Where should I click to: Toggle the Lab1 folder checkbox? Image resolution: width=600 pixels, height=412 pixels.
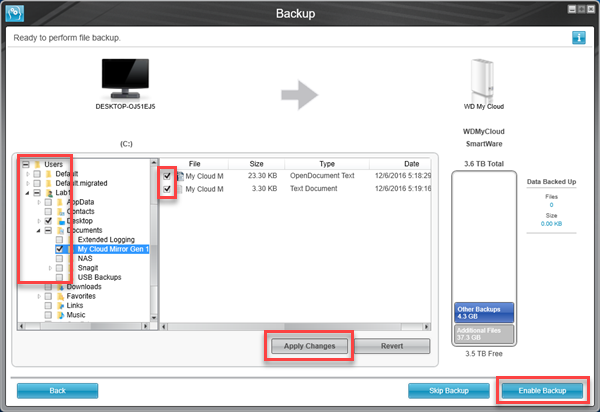point(37,193)
